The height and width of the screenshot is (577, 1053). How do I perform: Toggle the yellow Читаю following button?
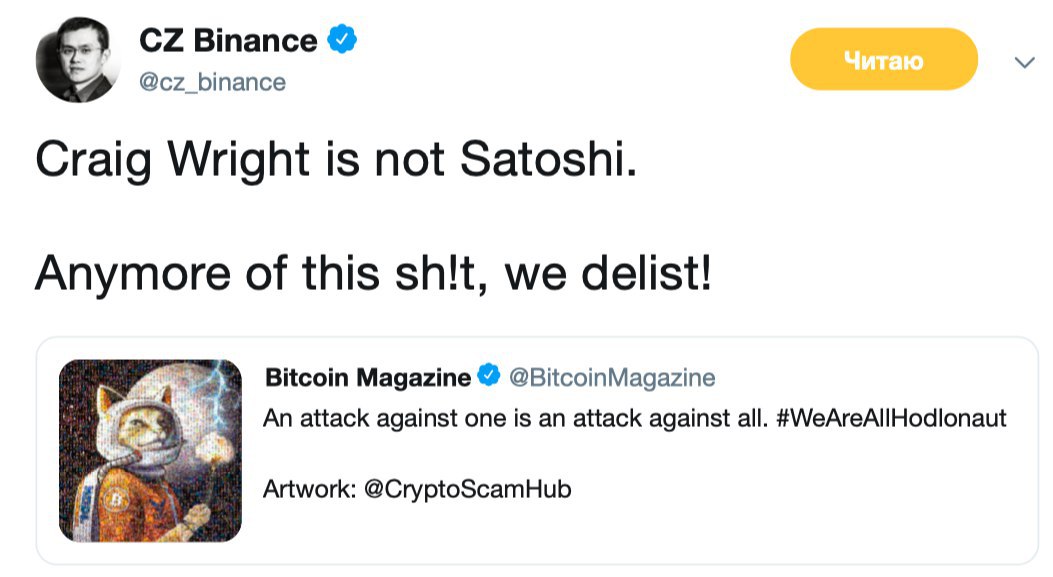883,60
